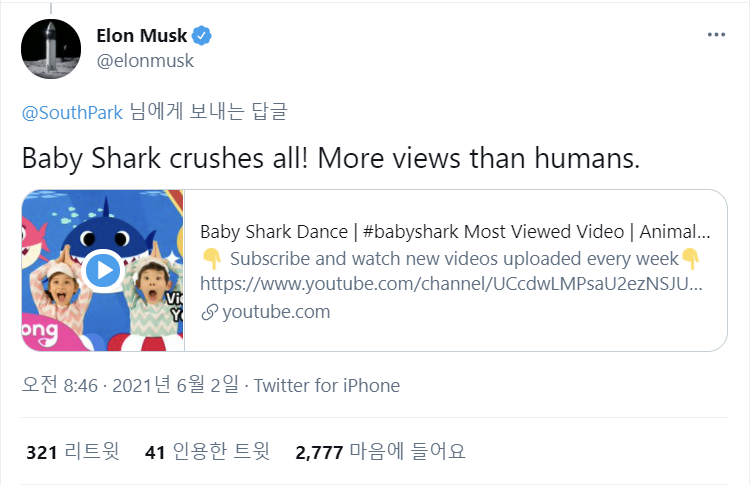
Task: Click the first pointing-down emoji in card description
Action: (211, 259)
